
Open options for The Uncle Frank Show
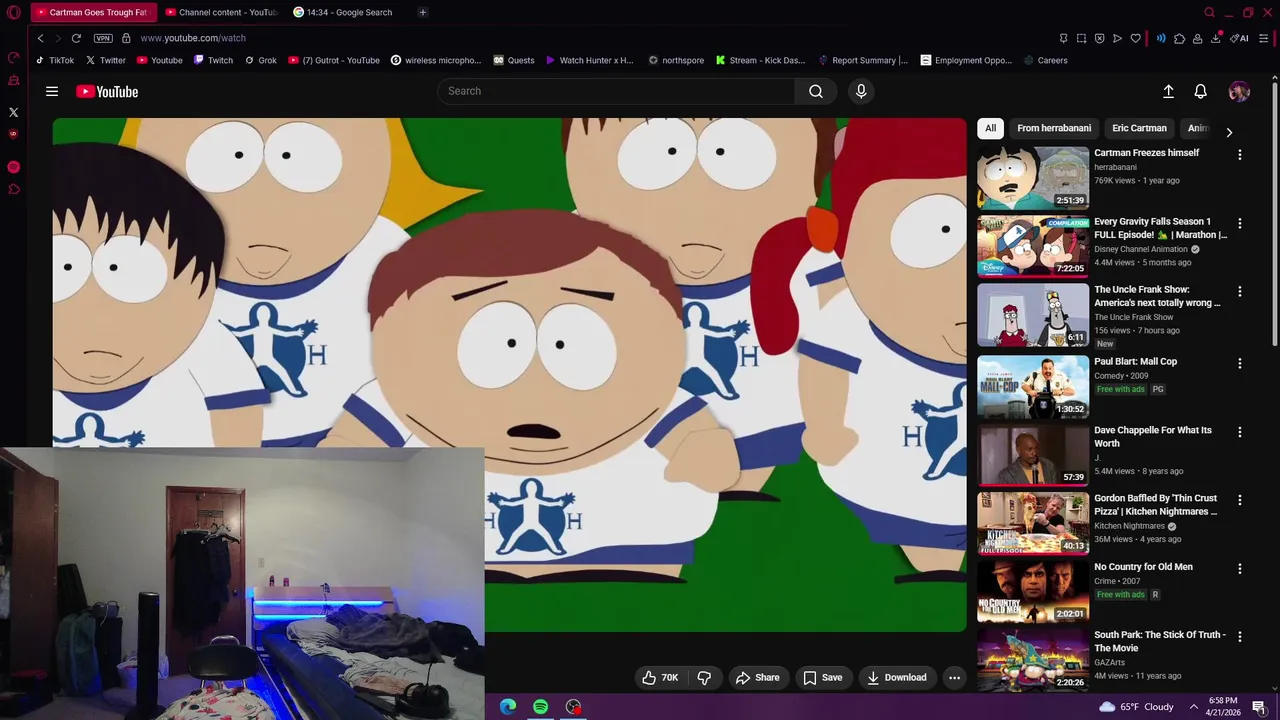coord(1240,291)
